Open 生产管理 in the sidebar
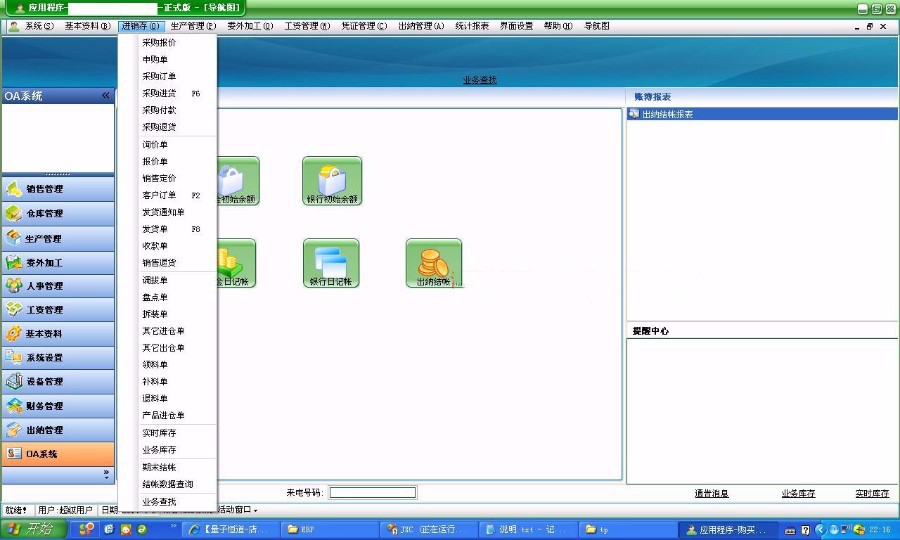This screenshot has height=540, width=900. [x=58, y=238]
